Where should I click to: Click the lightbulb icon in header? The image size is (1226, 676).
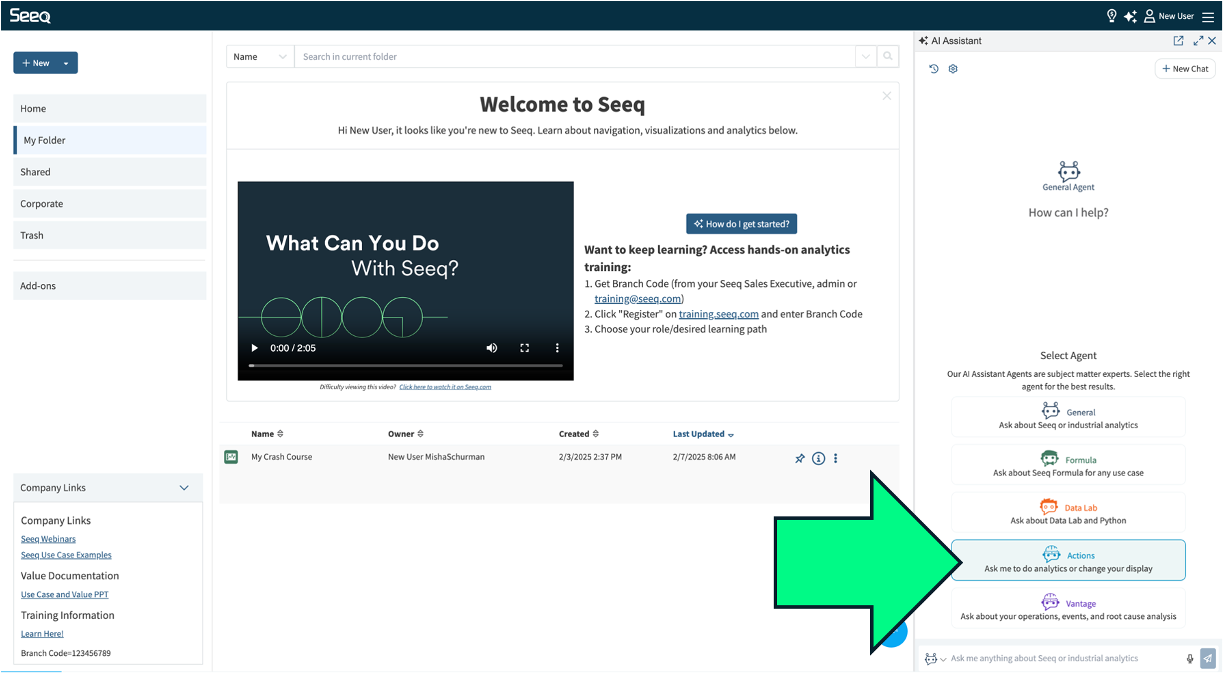coord(1111,16)
